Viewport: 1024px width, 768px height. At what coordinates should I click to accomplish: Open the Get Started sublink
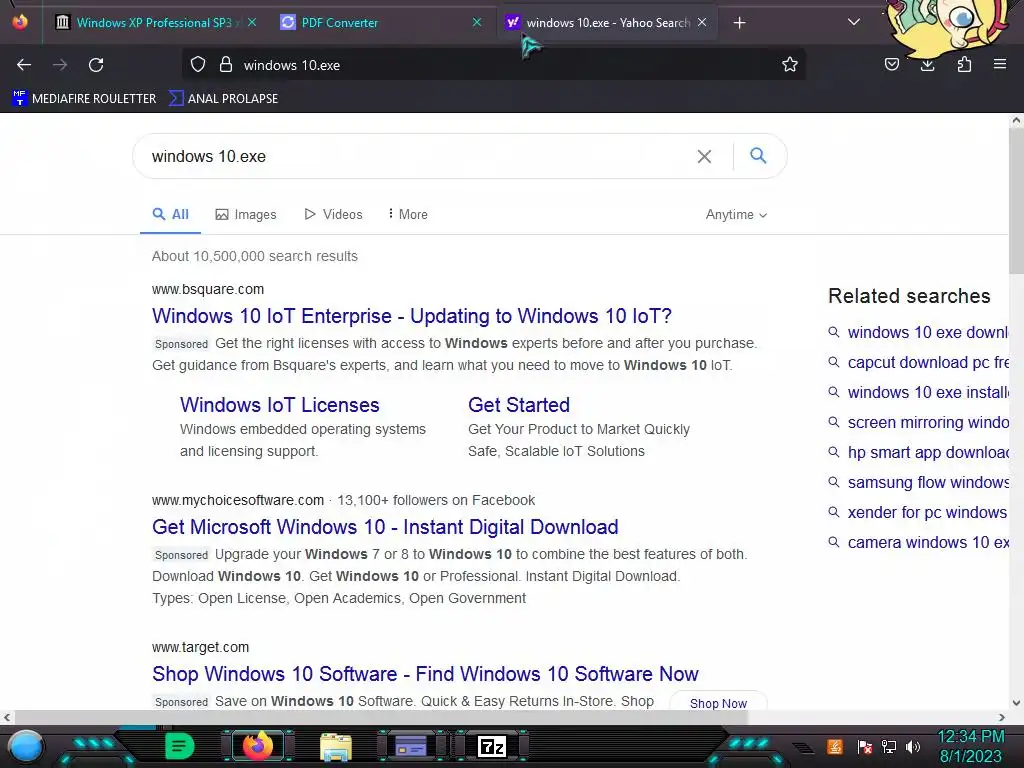519,405
